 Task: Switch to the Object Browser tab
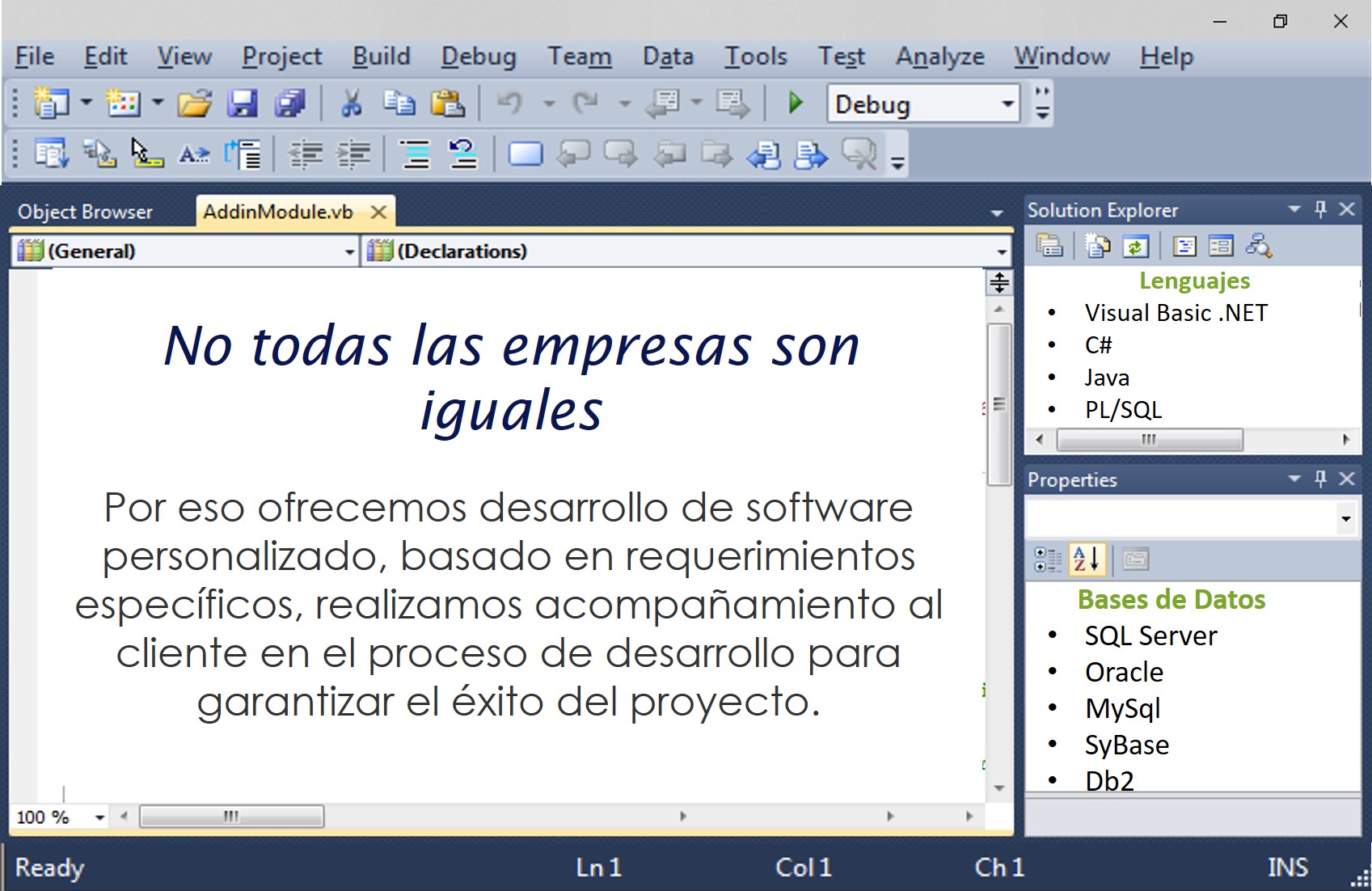point(86,212)
